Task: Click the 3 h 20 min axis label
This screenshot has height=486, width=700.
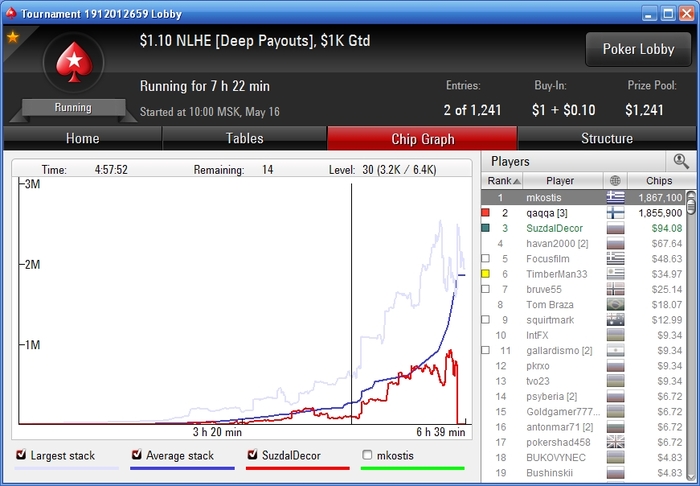Action: [x=217, y=432]
